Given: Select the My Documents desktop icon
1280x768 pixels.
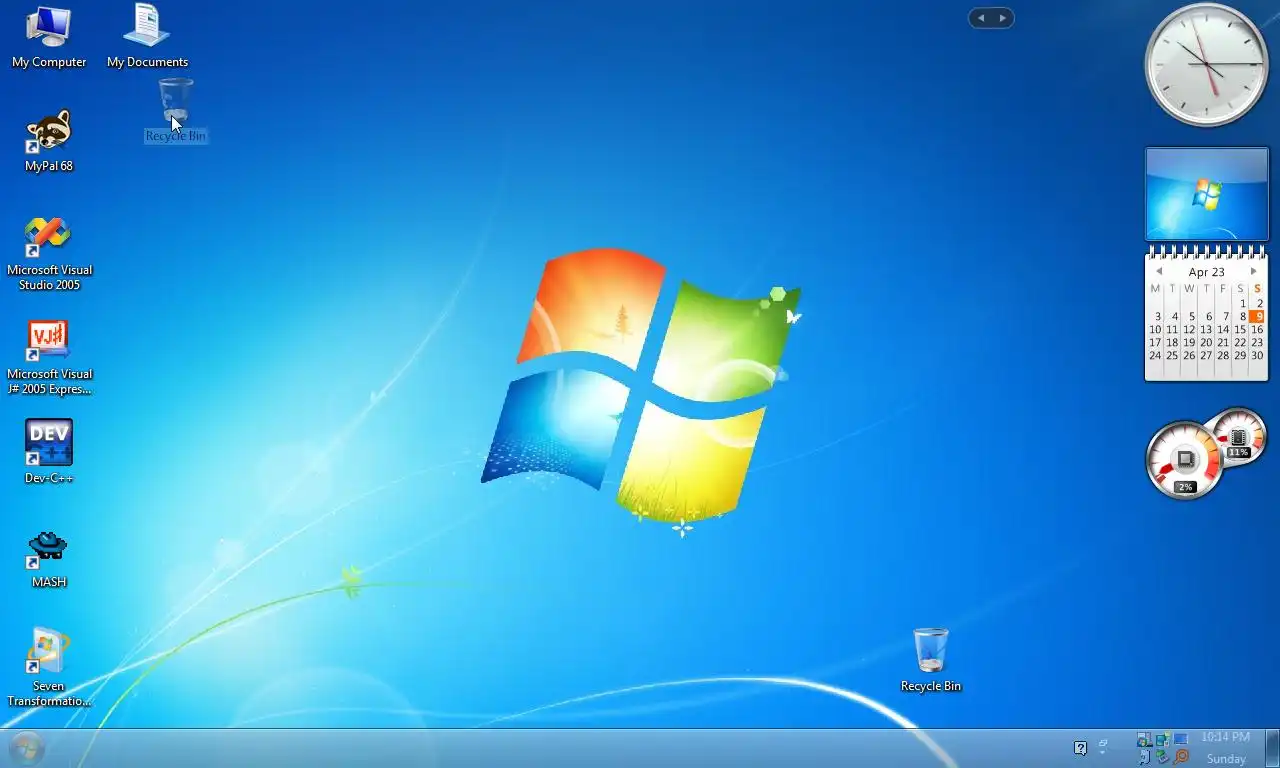Looking at the screenshot, I should coord(147,37).
